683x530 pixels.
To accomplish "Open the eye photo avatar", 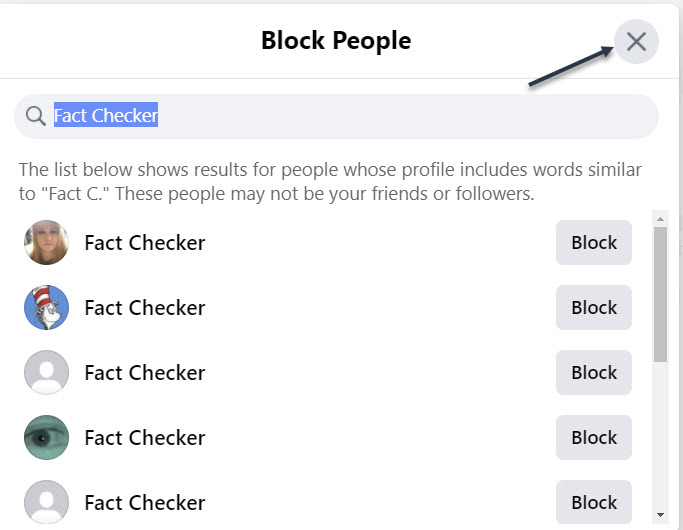I will tap(46, 438).
